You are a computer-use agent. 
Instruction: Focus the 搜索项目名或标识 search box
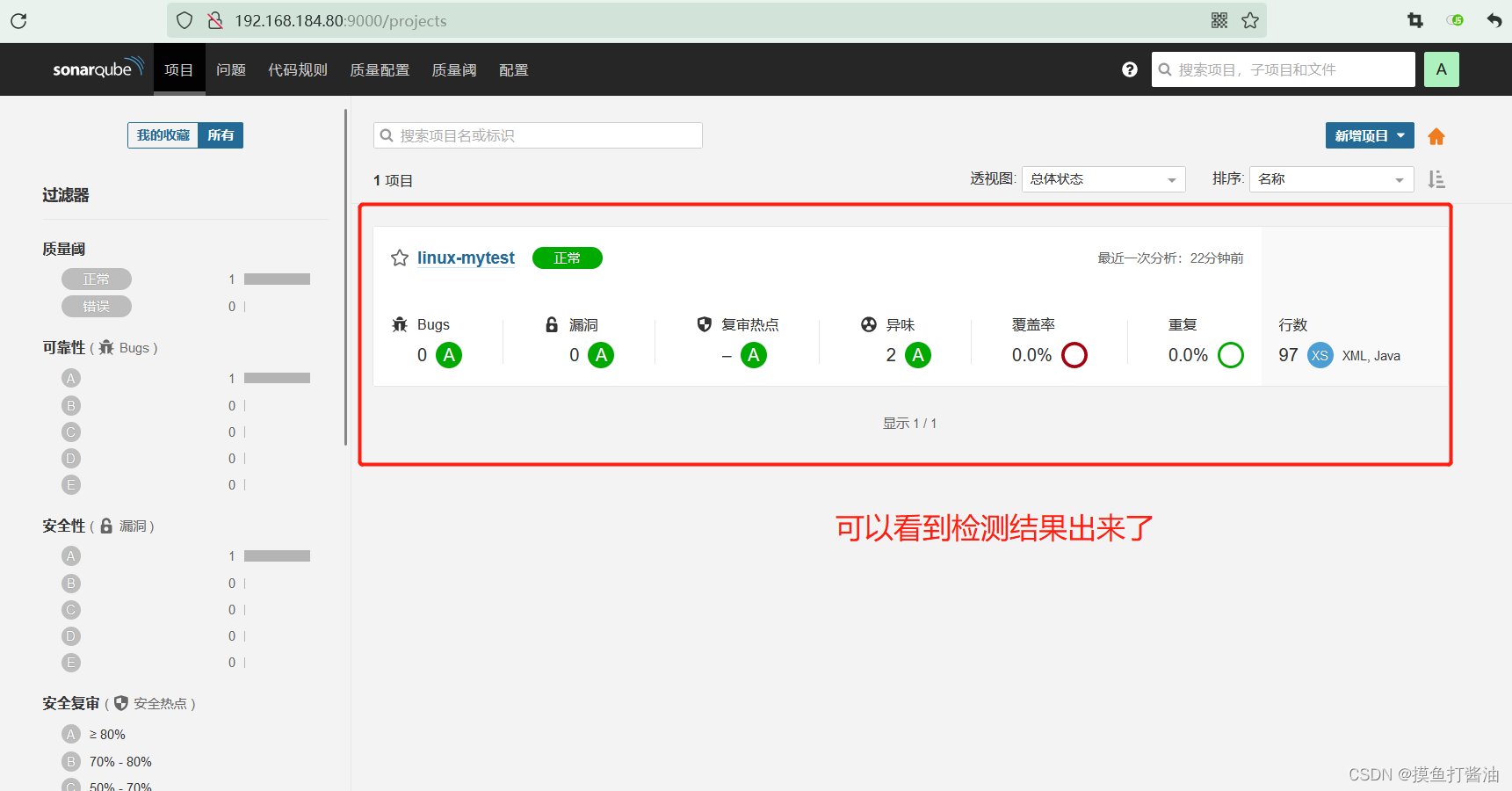coord(538,135)
